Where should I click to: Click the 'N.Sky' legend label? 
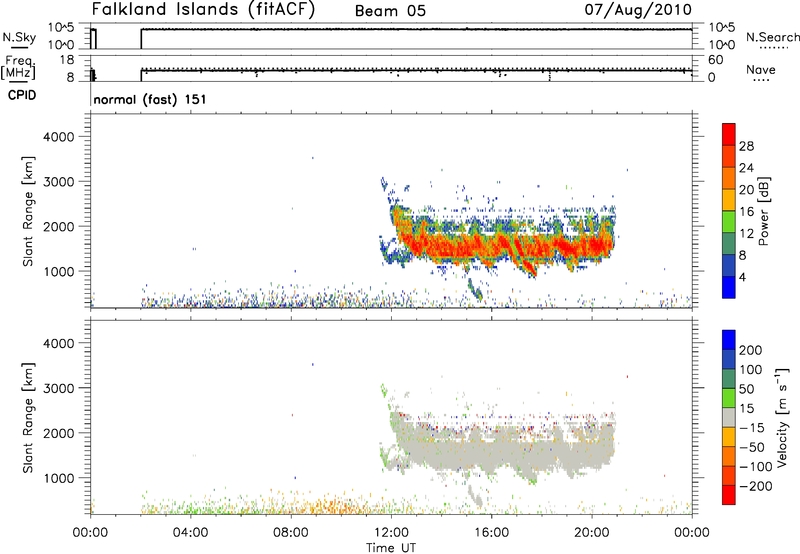click(x=19, y=37)
